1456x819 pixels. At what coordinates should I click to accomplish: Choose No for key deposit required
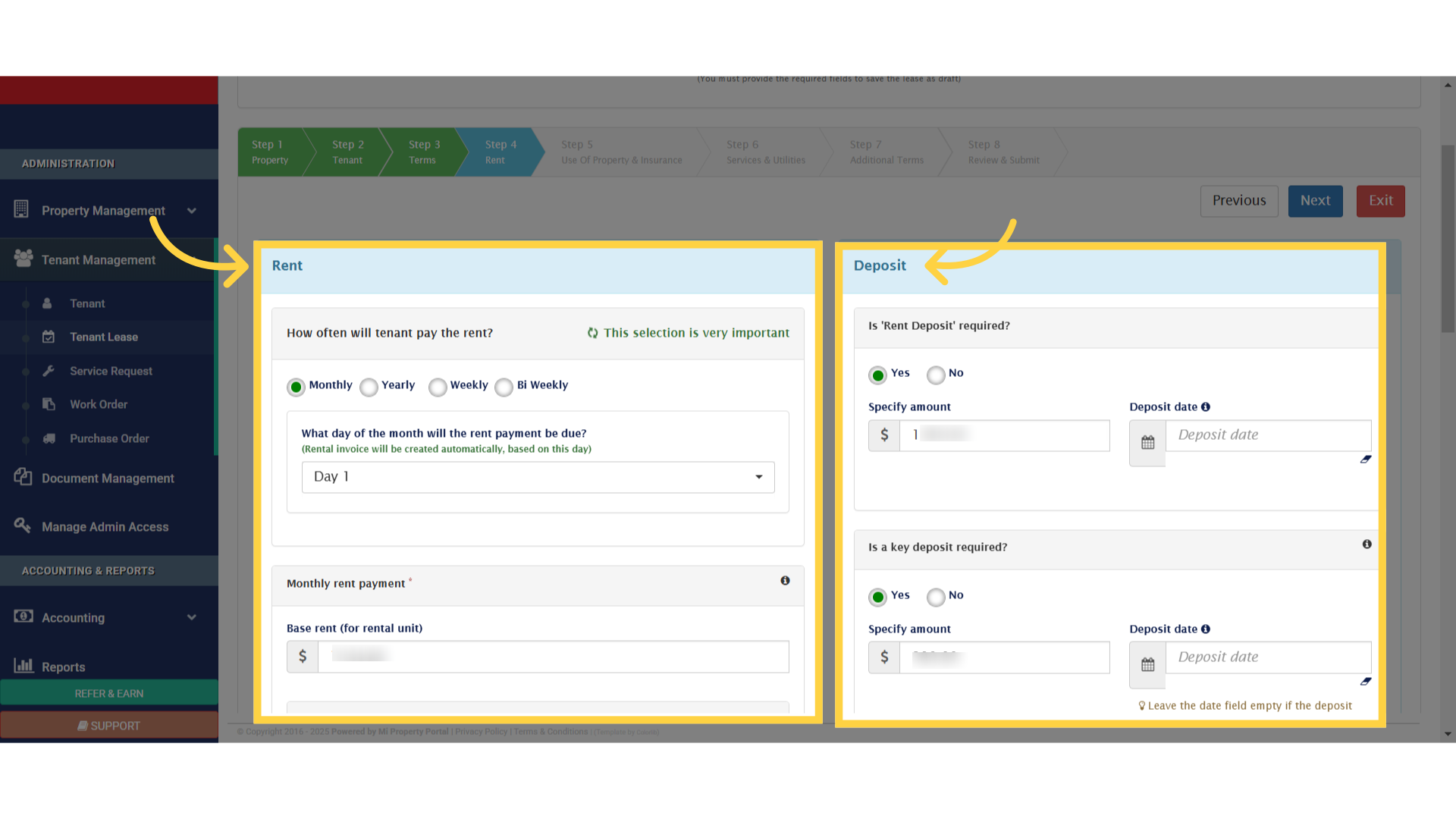tap(937, 598)
